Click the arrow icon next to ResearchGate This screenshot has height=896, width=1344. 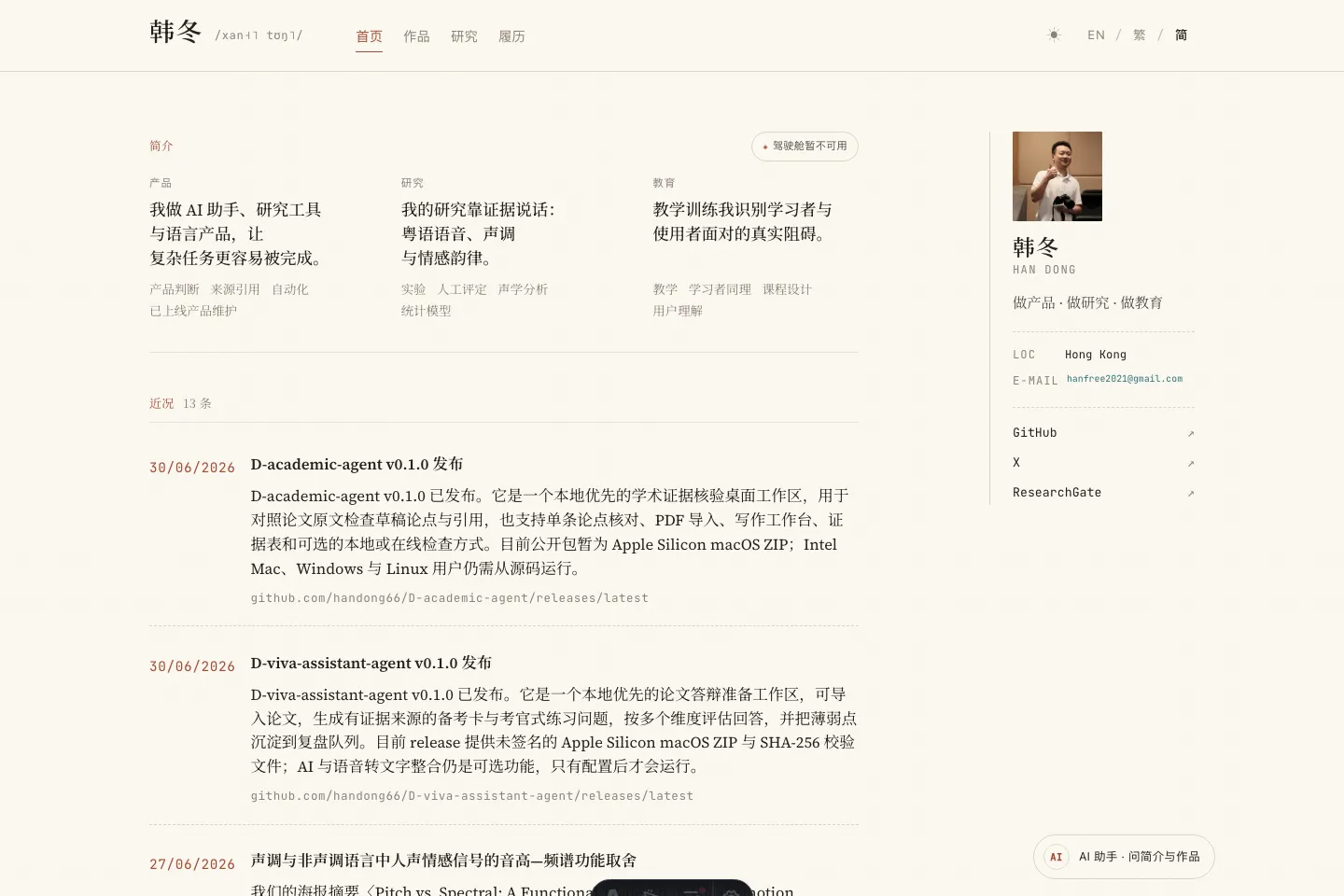[x=1190, y=494]
